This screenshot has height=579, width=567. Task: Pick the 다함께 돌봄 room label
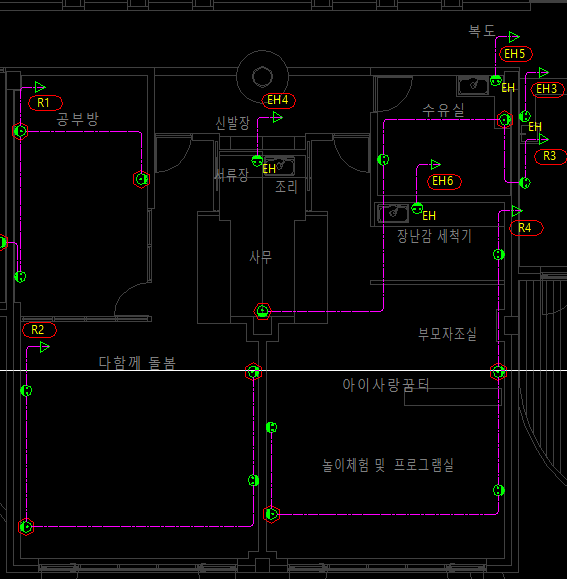[137, 363]
